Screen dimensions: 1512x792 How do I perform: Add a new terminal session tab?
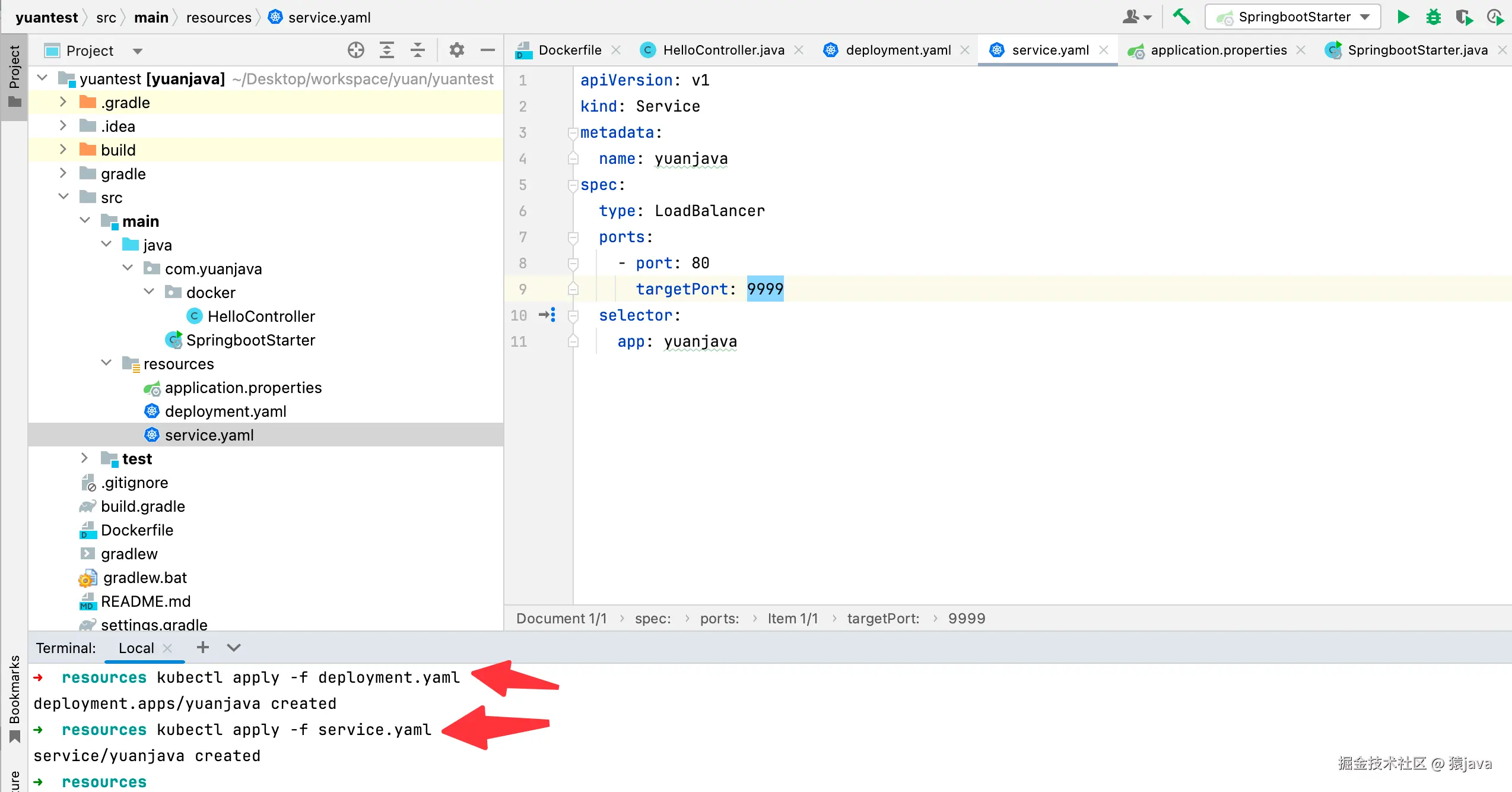[x=202, y=648]
